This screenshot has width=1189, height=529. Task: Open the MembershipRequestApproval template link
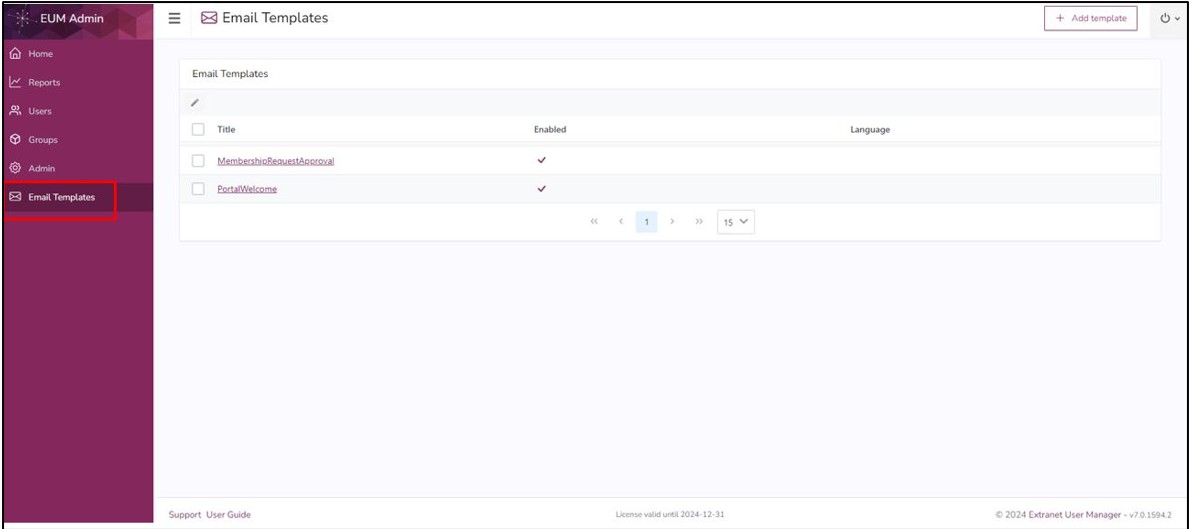click(276, 161)
